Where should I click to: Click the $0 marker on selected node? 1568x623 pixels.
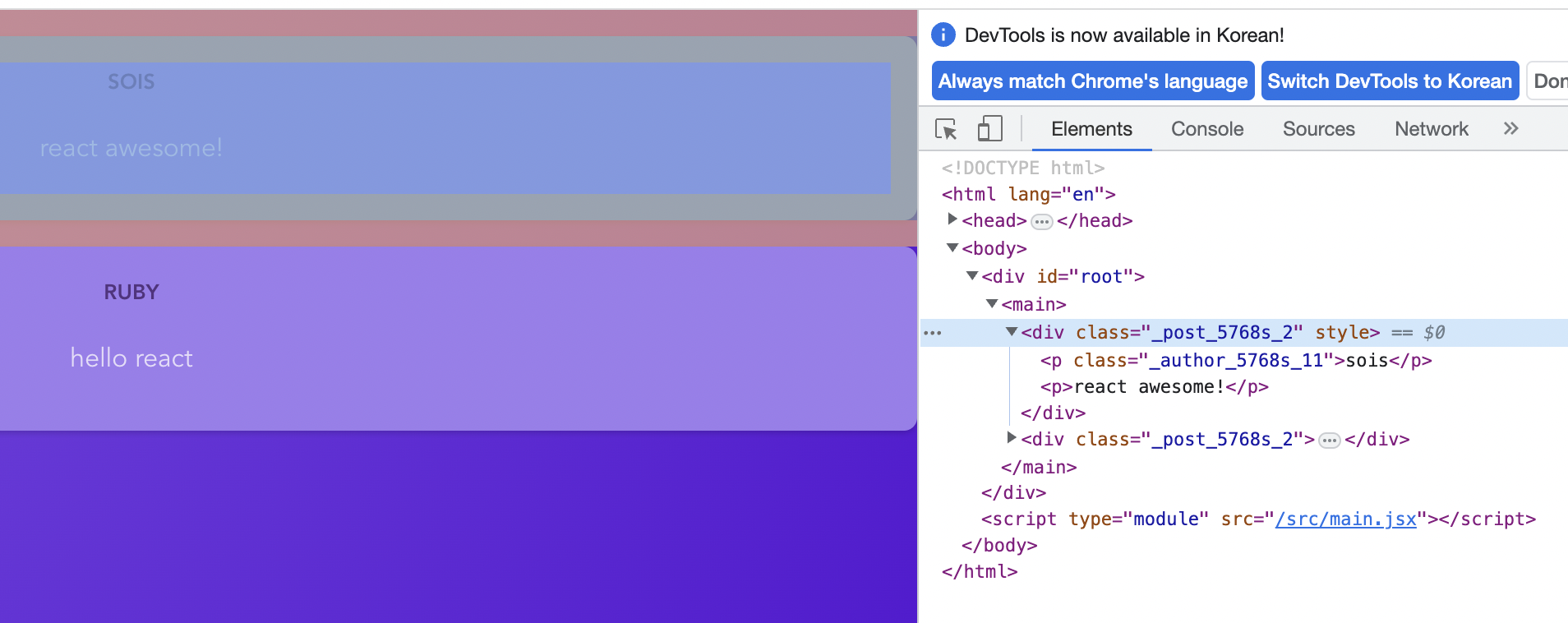[x=1434, y=332]
